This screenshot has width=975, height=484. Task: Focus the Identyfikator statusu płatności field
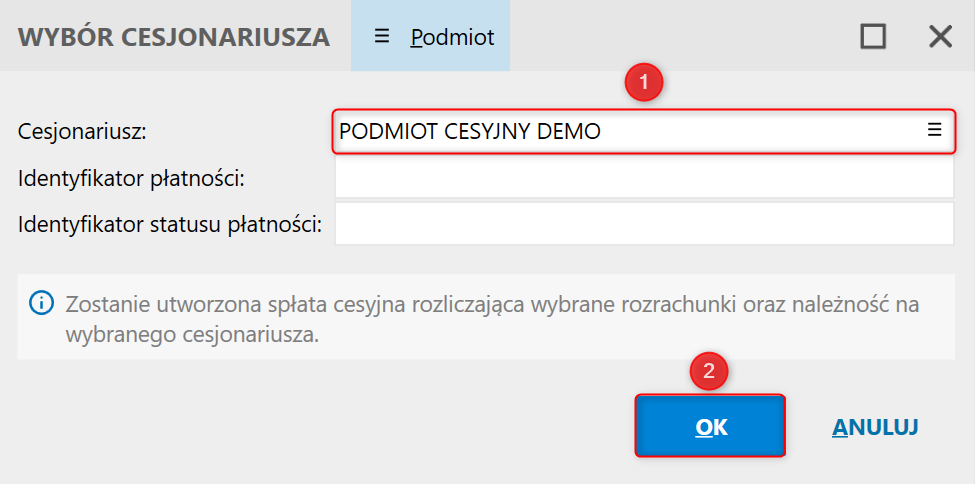click(644, 224)
